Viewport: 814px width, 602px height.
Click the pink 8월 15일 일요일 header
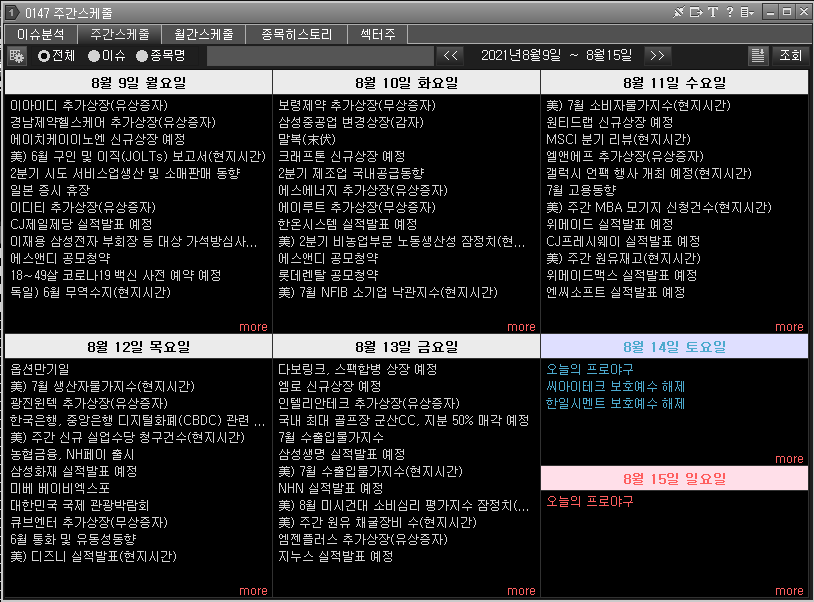coord(674,478)
